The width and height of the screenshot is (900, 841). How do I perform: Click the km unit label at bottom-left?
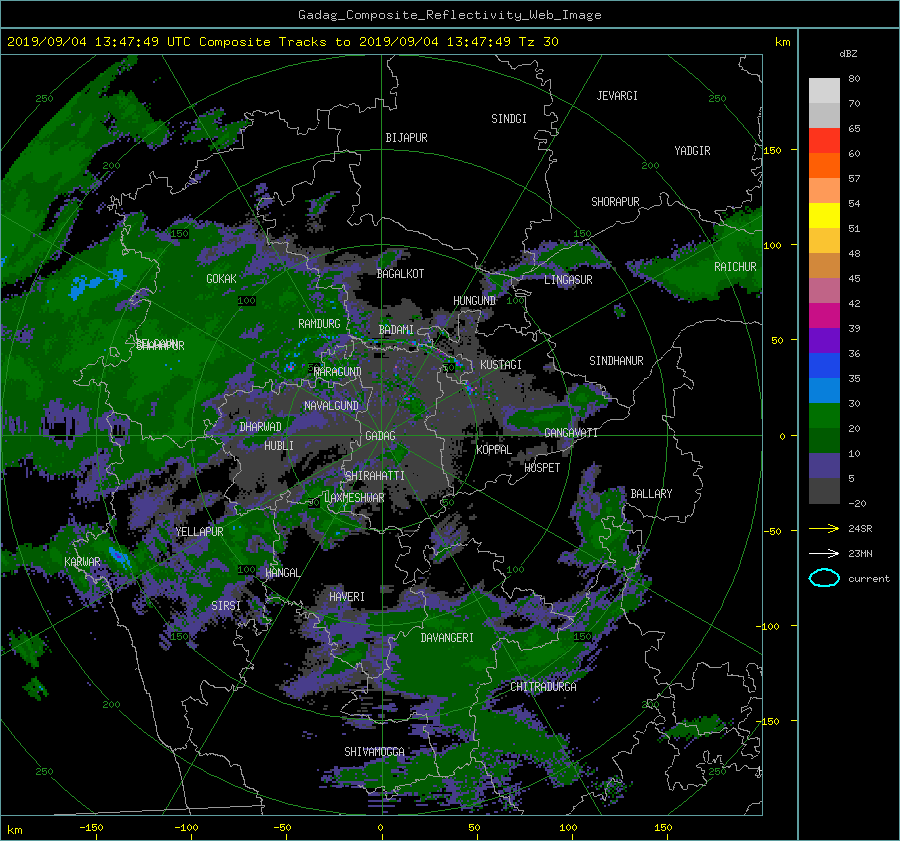tap(14, 830)
